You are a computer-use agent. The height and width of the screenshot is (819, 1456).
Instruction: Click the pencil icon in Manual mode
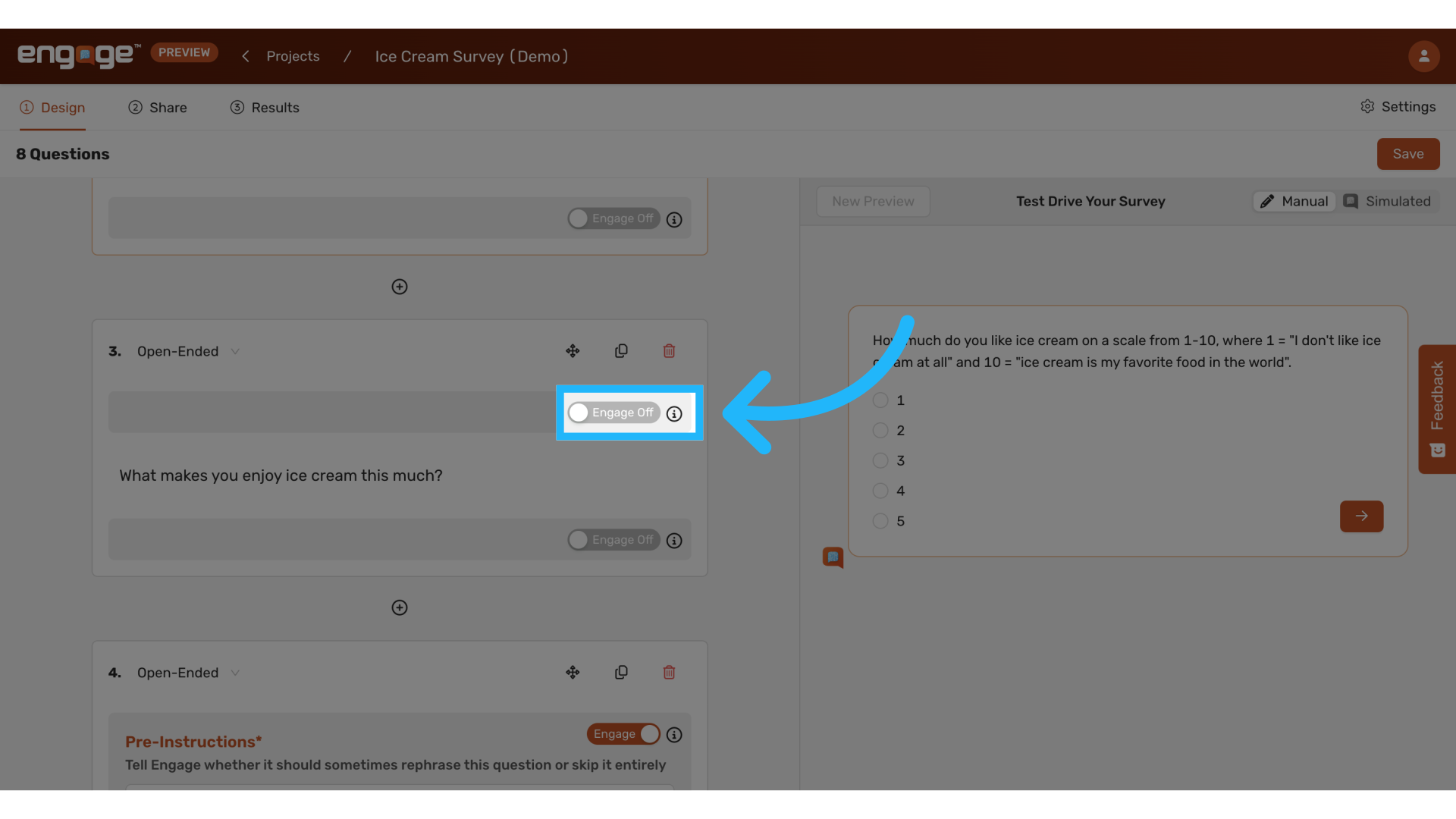pyautogui.click(x=1267, y=202)
